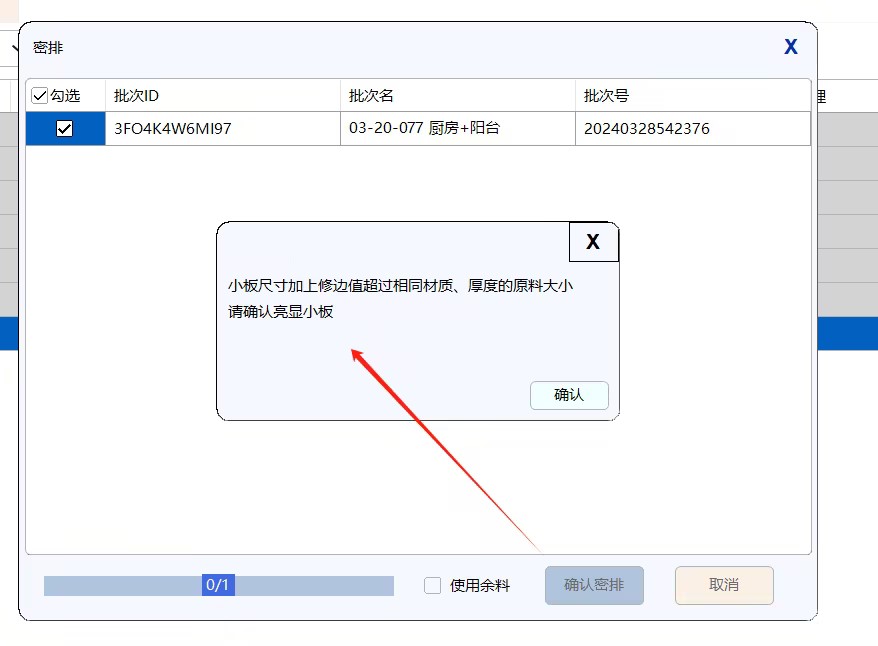This screenshot has width=878, height=646.
Task: Click the 0/1 progress bar
Action: pyautogui.click(x=218, y=585)
